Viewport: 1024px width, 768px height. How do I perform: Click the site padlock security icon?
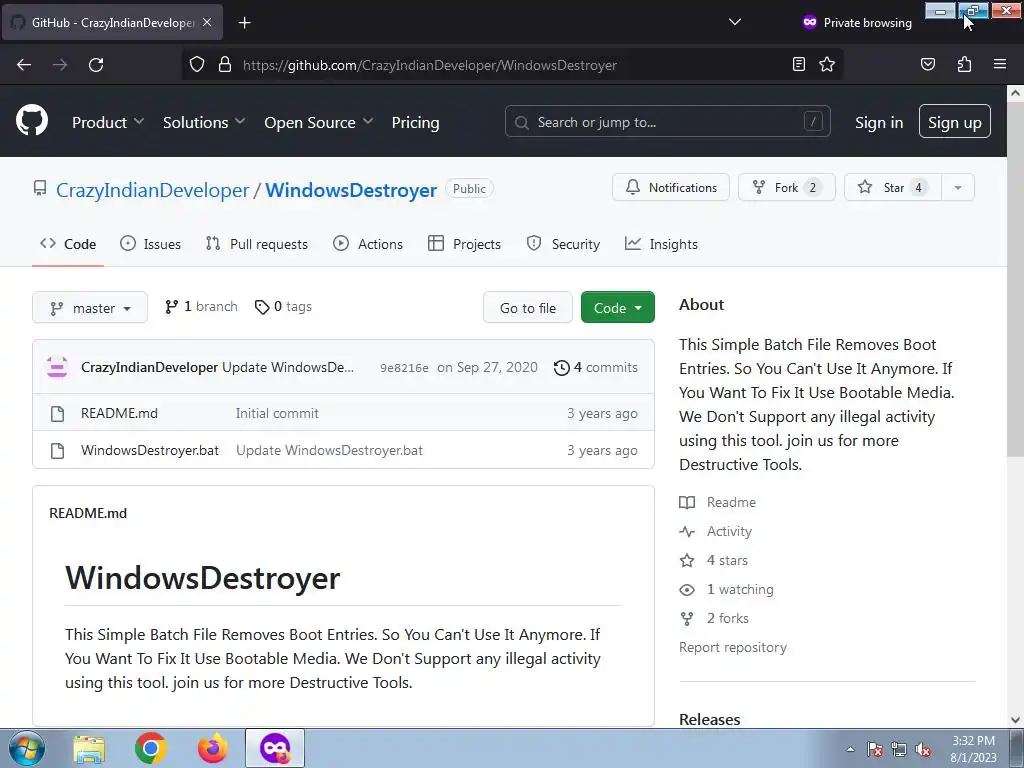pos(225,65)
